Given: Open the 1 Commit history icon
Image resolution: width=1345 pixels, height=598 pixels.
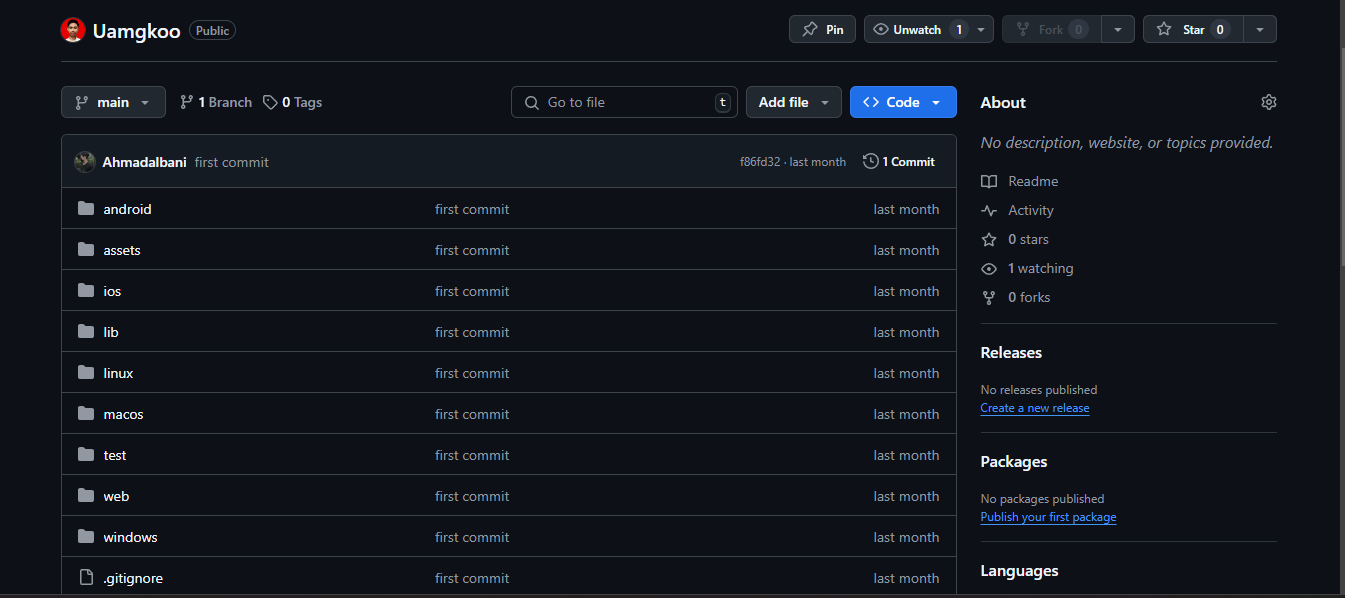Looking at the screenshot, I should point(870,161).
